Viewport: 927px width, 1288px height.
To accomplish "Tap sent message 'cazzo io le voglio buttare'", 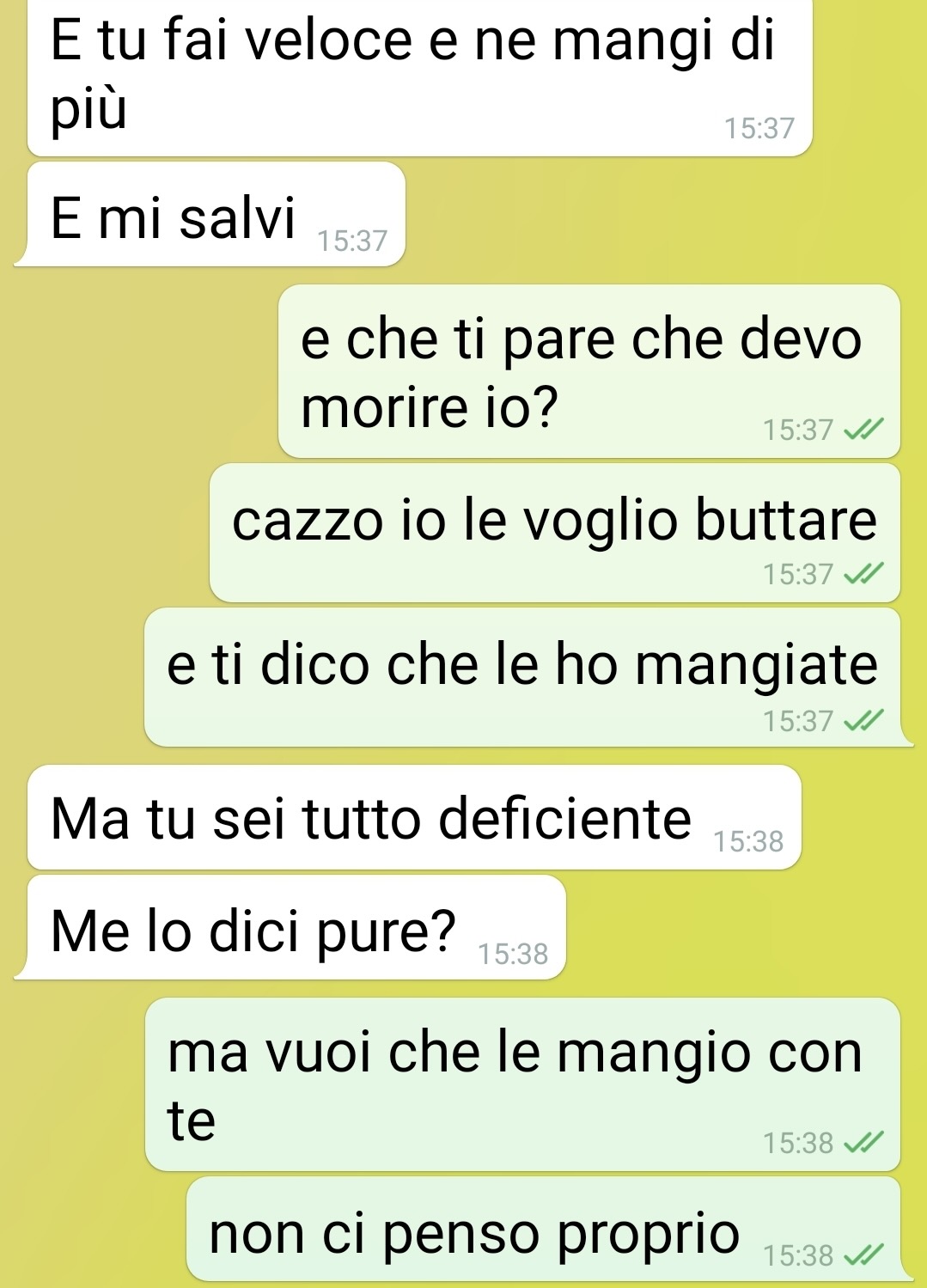I will tap(555, 533).
